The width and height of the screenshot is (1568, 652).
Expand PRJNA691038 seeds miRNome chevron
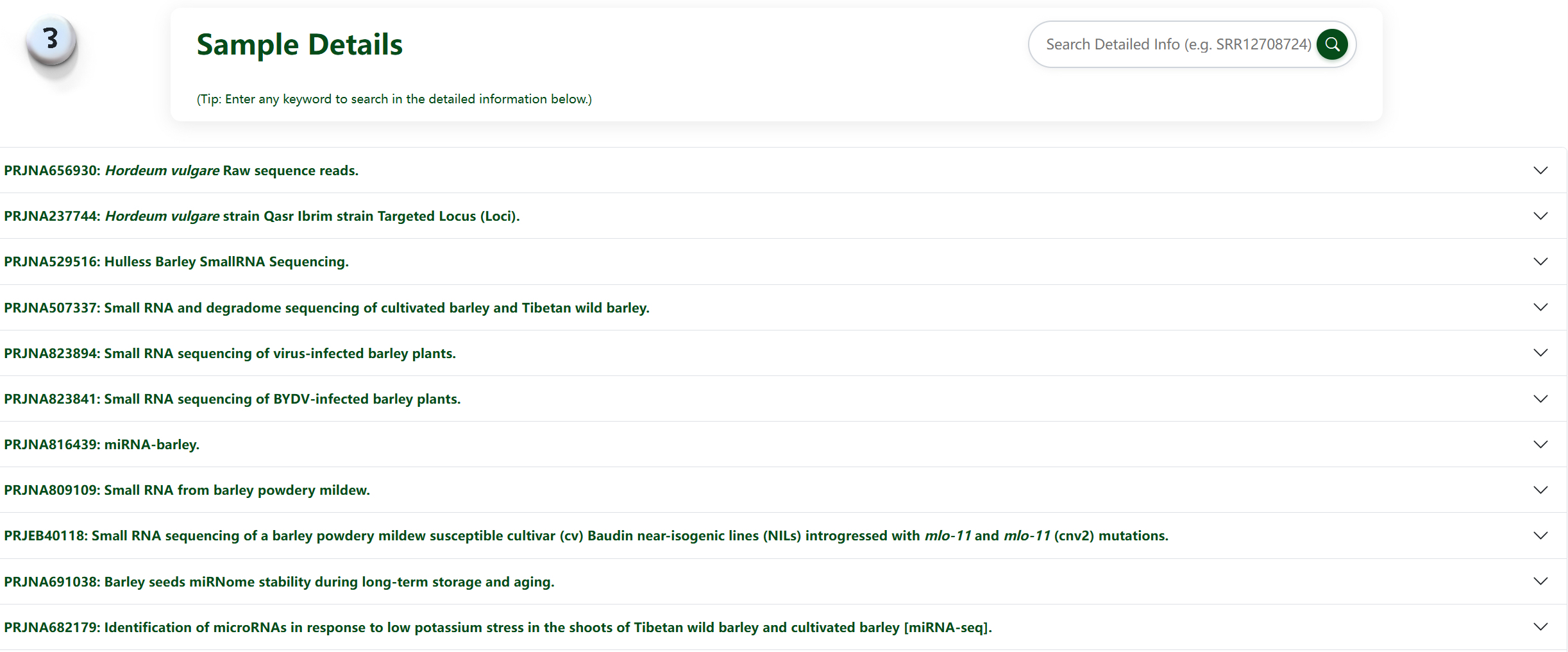coord(1540,581)
